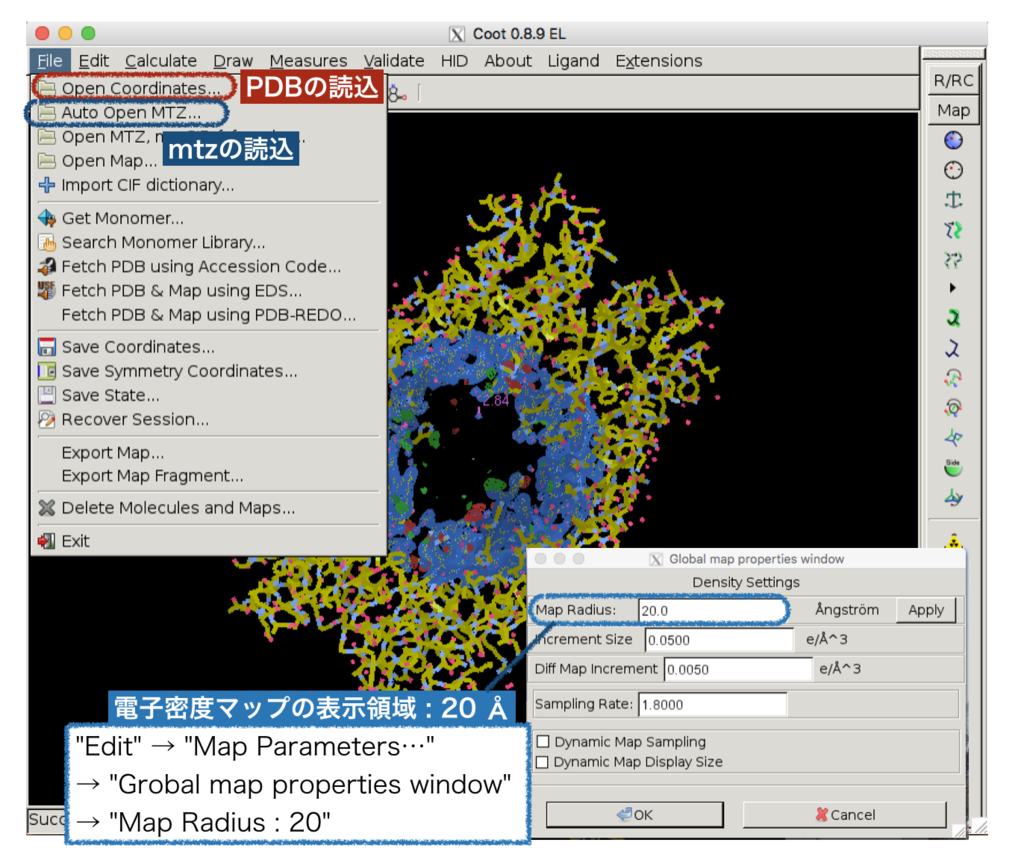Image resolution: width=1024 pixels, height=863 pixels.
Task: Select the Edit Backbone Torsions icon
Action: click(x=953, y=498)
